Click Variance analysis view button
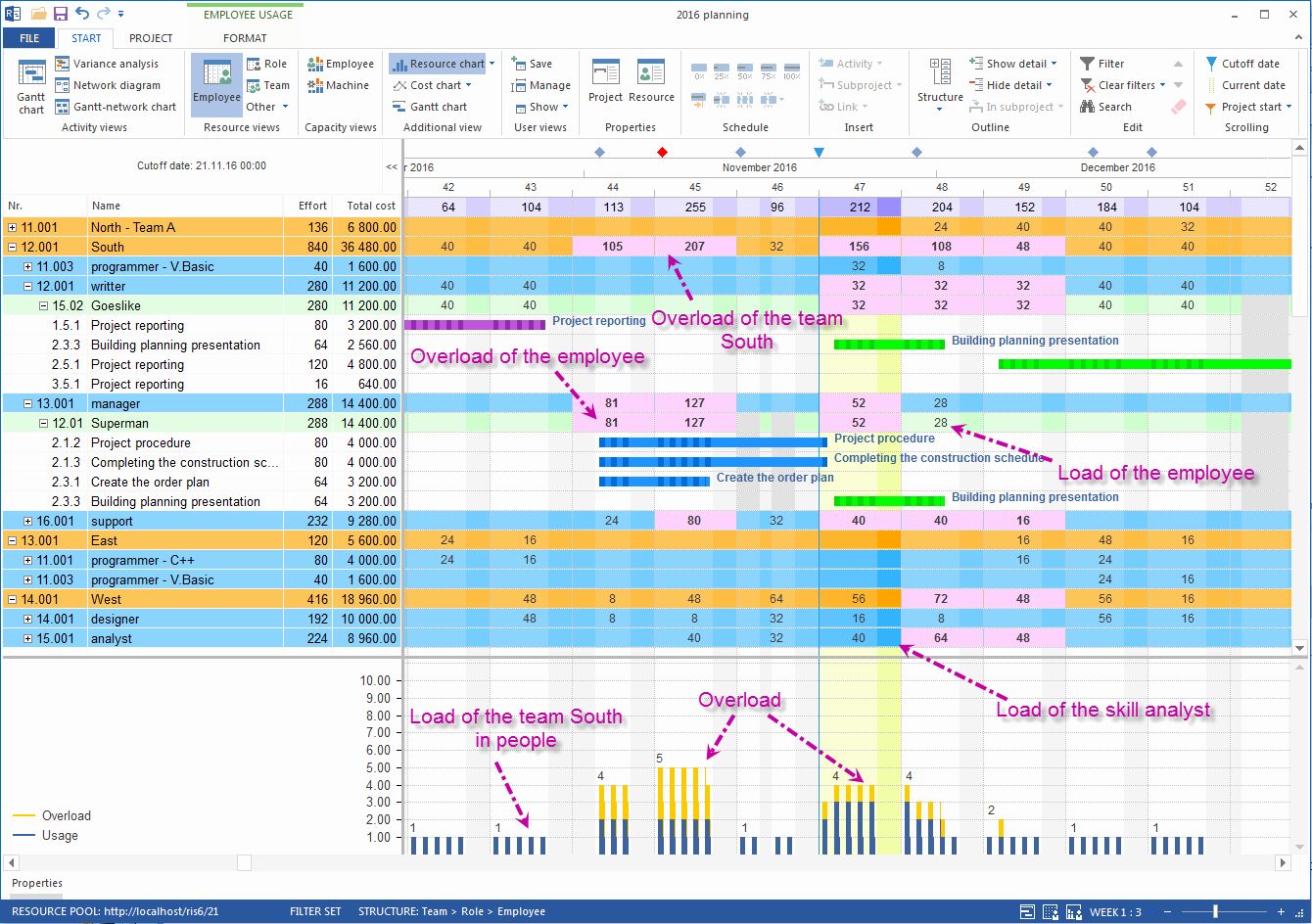Image resolution: width=1312 pixels, height=924 pixels. click(107, 64)
